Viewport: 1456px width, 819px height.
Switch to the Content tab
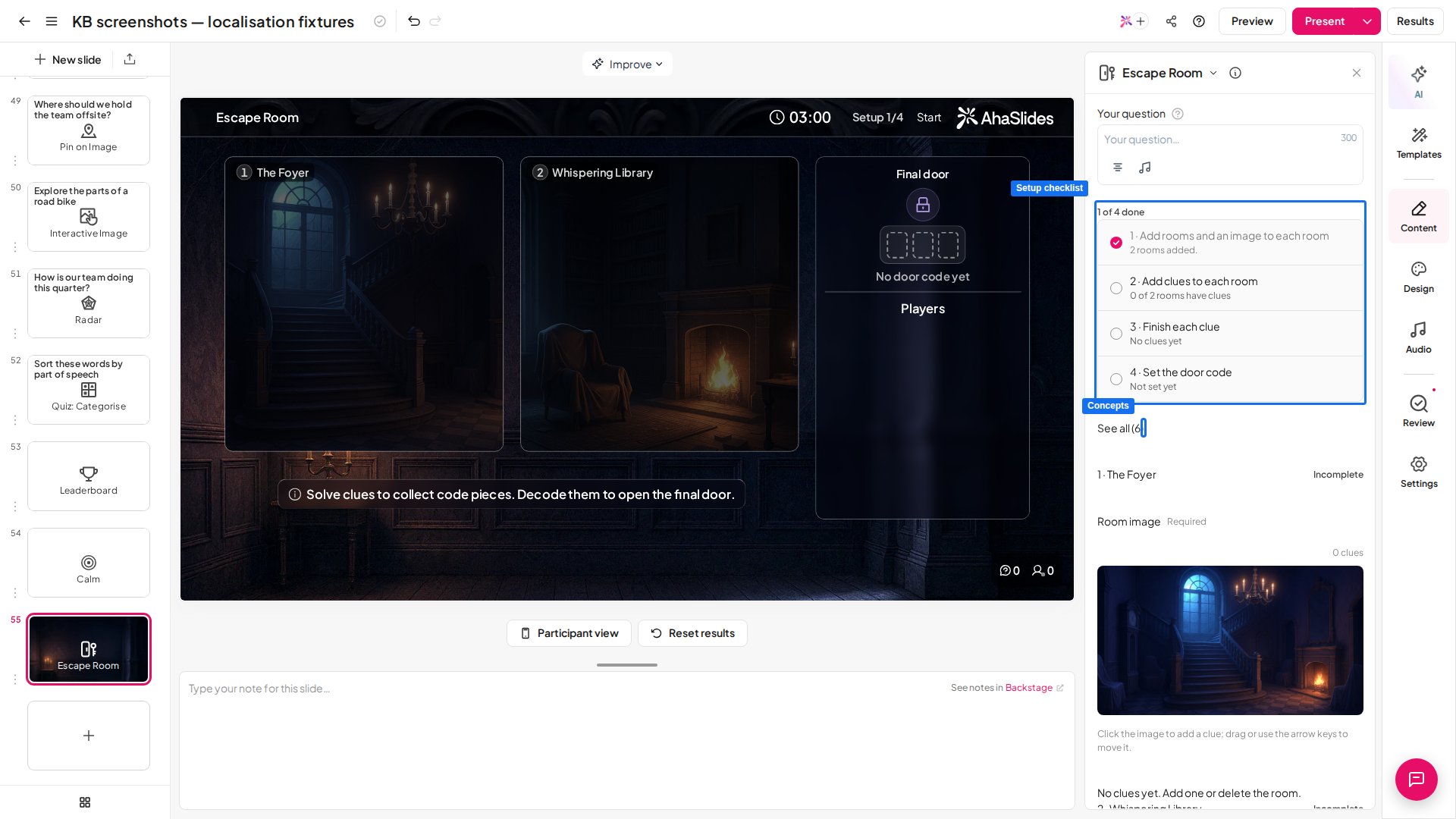click(1418, 216)
